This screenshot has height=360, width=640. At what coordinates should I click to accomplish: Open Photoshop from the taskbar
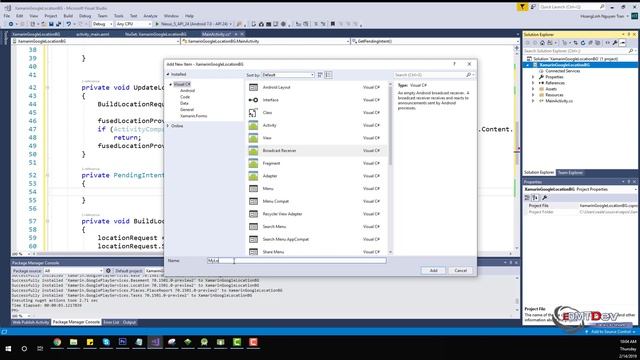click(122, 342)
